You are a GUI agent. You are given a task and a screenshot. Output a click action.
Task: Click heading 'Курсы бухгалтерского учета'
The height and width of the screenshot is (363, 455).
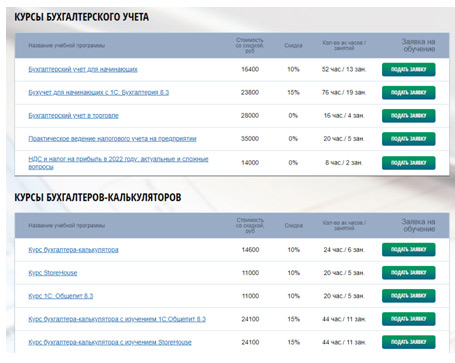tap(81, 17)
